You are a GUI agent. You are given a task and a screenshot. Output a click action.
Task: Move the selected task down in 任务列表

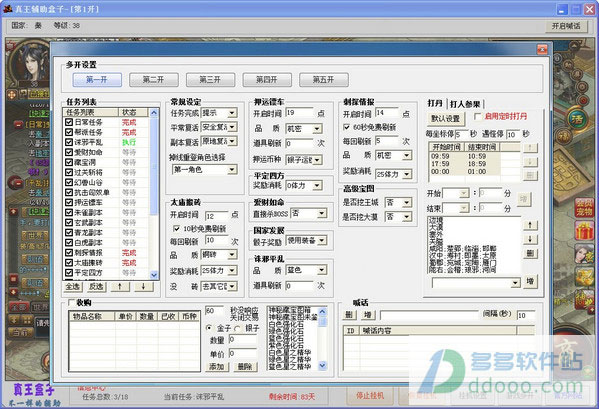(x=144, y=286)
